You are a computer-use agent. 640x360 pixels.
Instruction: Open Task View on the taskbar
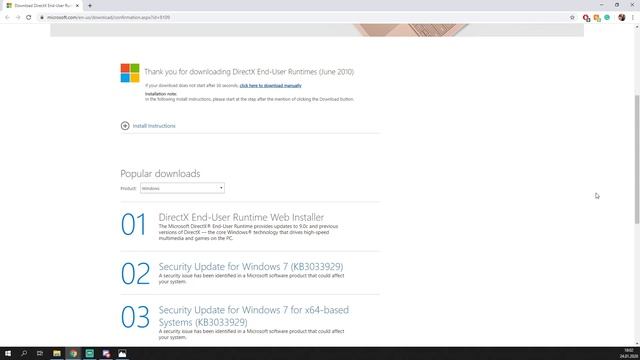40,353
